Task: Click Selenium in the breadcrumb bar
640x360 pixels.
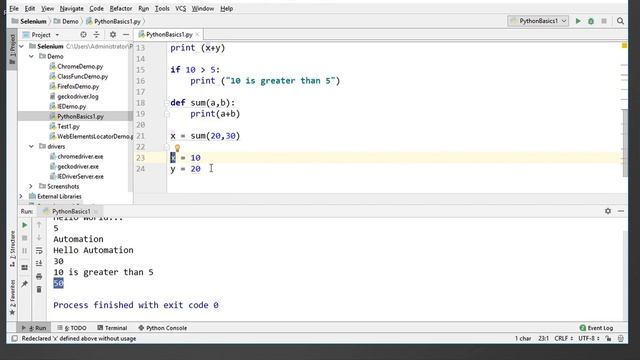Action: [x=29, y=21]
